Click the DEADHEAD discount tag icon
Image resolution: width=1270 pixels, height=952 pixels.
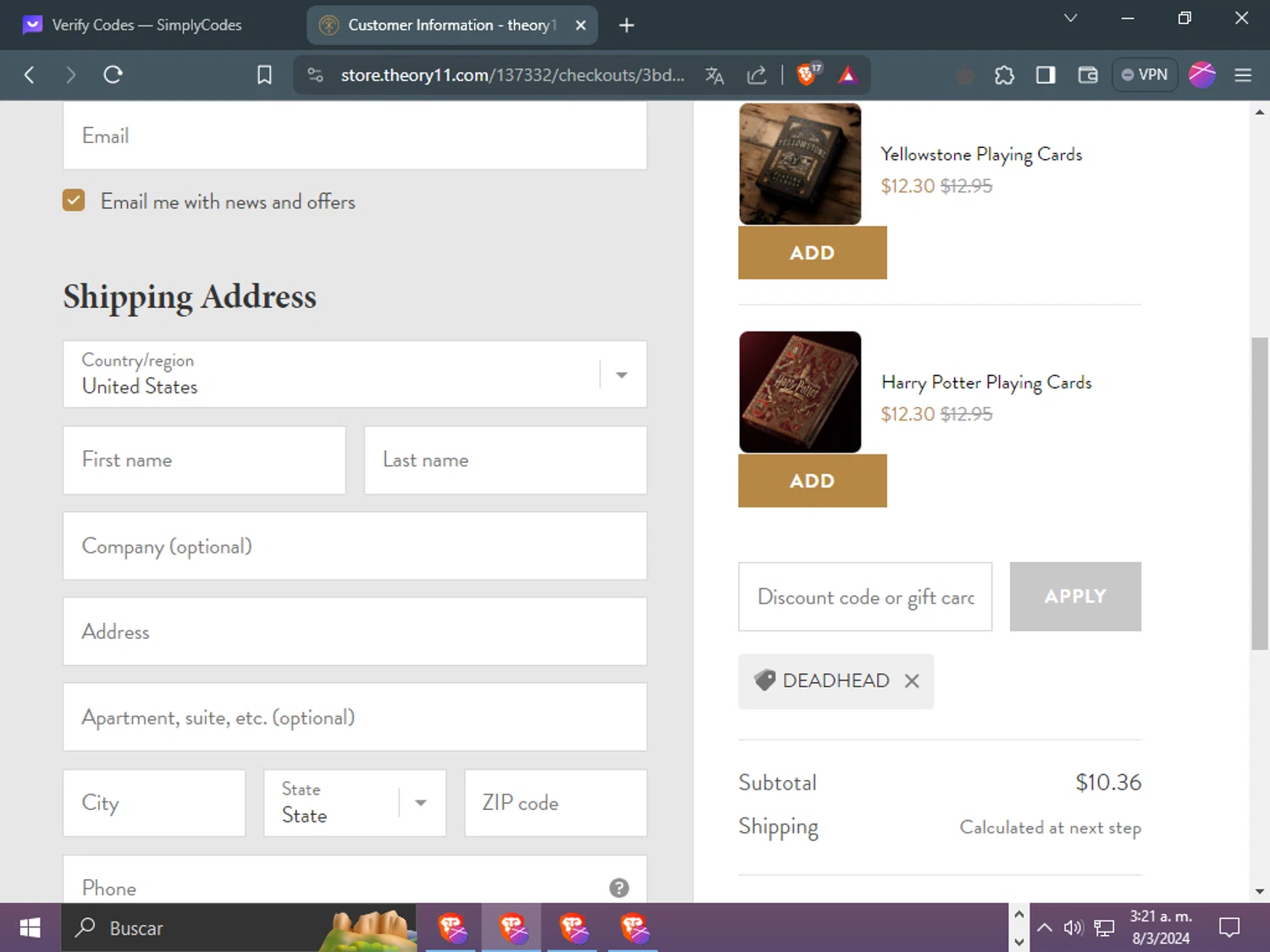[765, 680]
